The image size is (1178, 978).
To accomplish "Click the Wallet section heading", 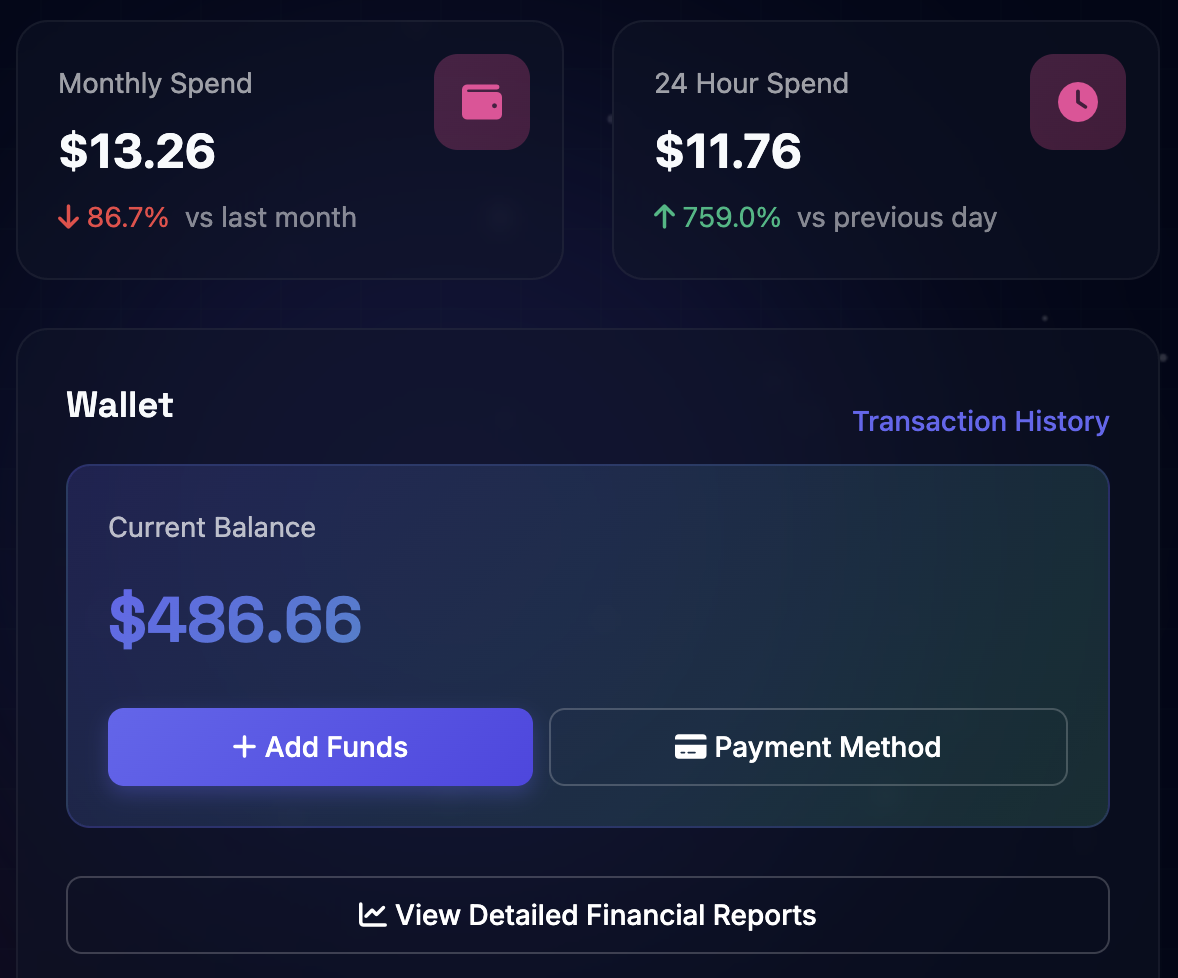I will point(119,404).
